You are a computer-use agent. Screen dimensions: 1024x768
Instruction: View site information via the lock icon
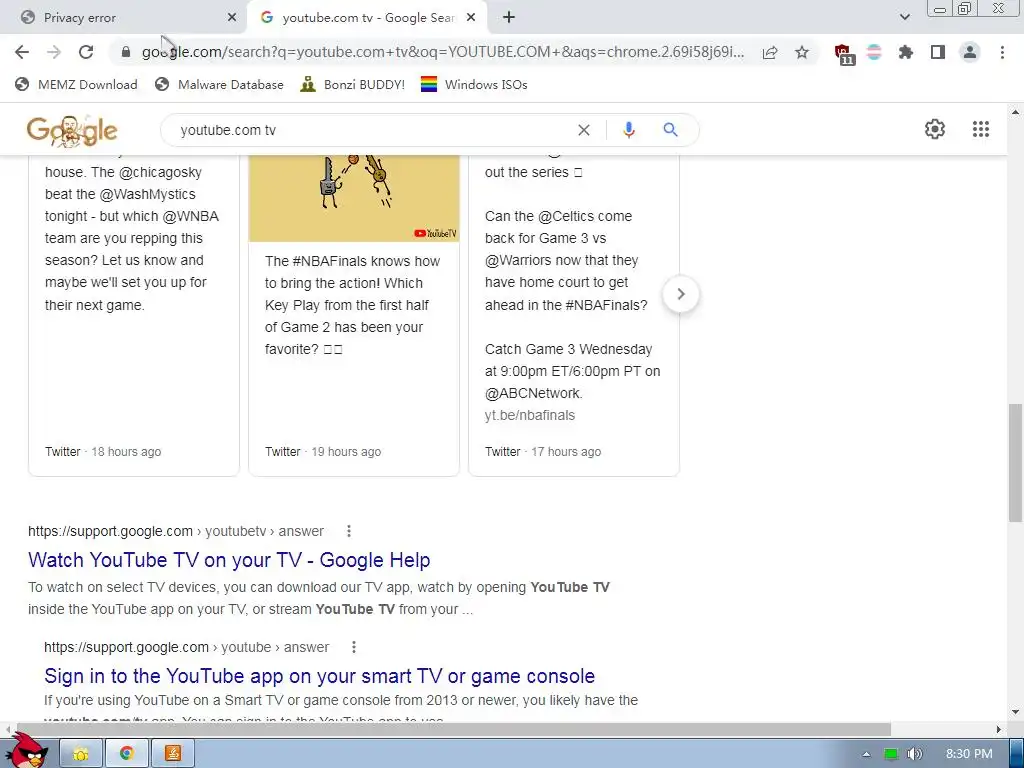coord(126,52)
